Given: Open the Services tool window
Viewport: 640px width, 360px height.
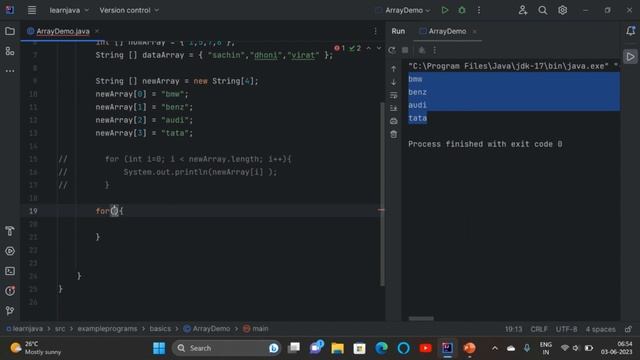Looking at the screenshot, I should tap(10, 251).
